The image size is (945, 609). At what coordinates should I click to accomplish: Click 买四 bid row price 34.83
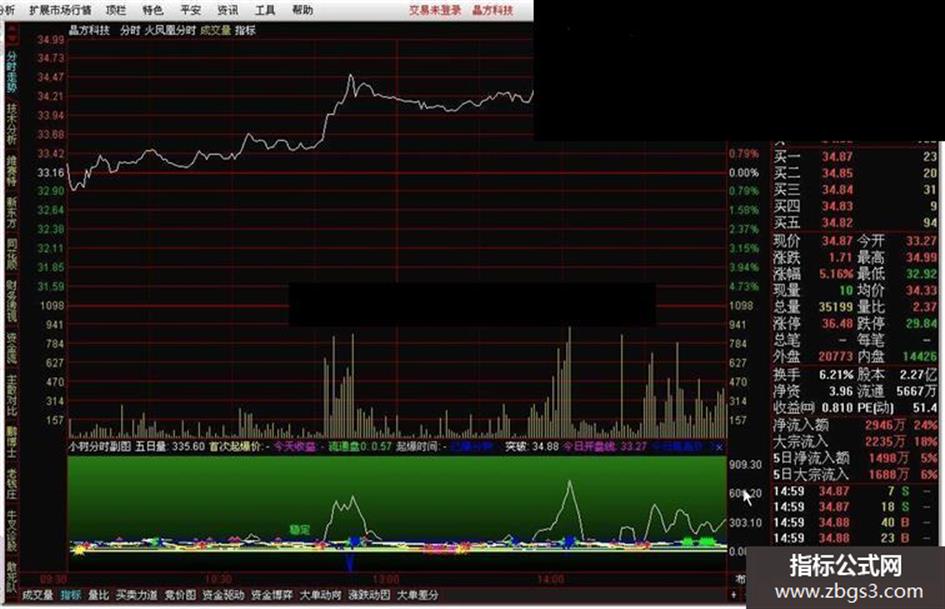click(x=838, y=207)
